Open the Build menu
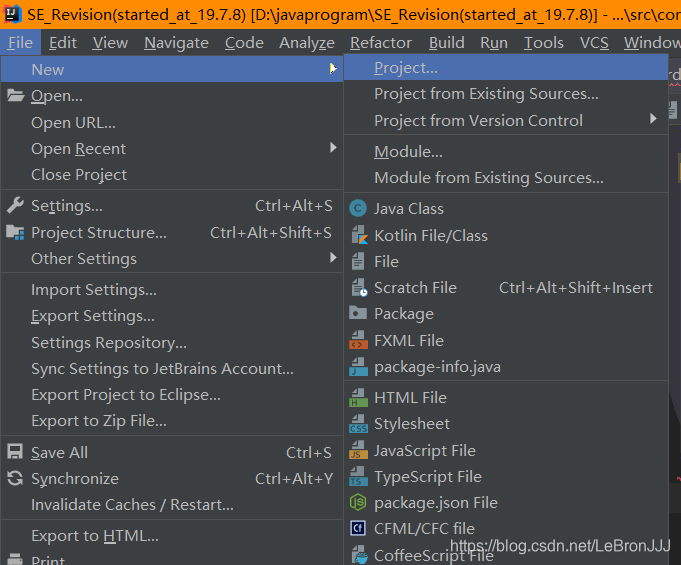 (446, 43)
